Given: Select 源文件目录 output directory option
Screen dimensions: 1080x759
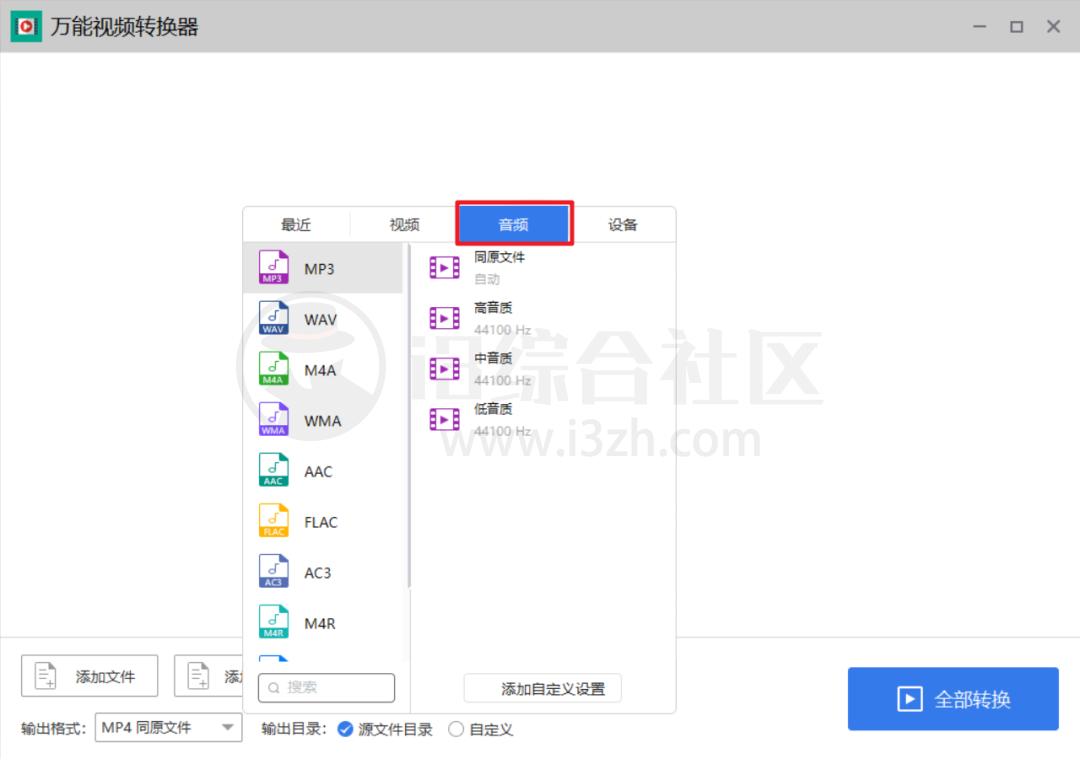Looking at the screenshot, I should click(x=385, y=729).
